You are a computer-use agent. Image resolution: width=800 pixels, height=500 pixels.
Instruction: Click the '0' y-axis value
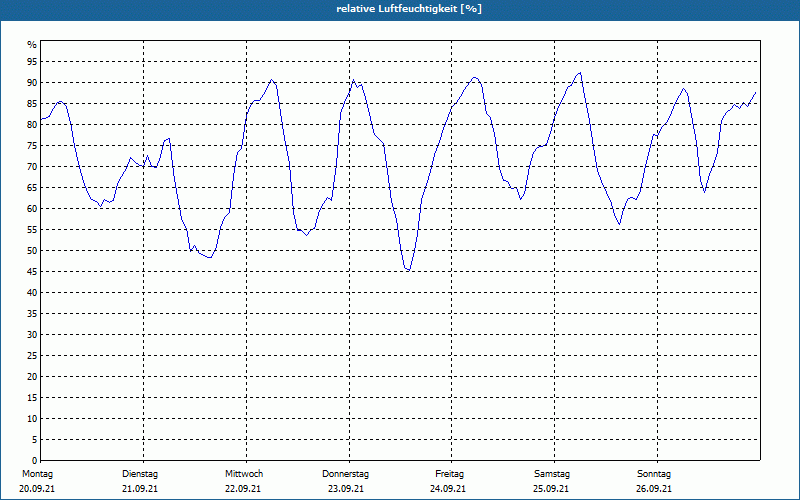point(34,461)
